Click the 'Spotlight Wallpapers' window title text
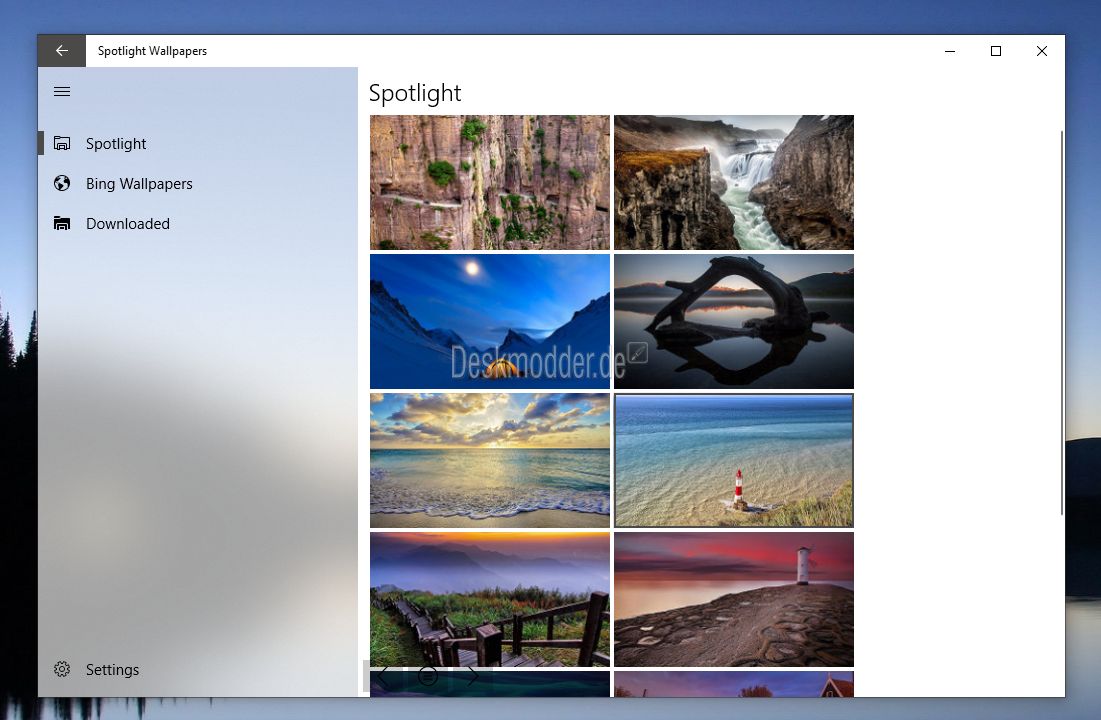 pyautogui.click(x=152, y=51)
